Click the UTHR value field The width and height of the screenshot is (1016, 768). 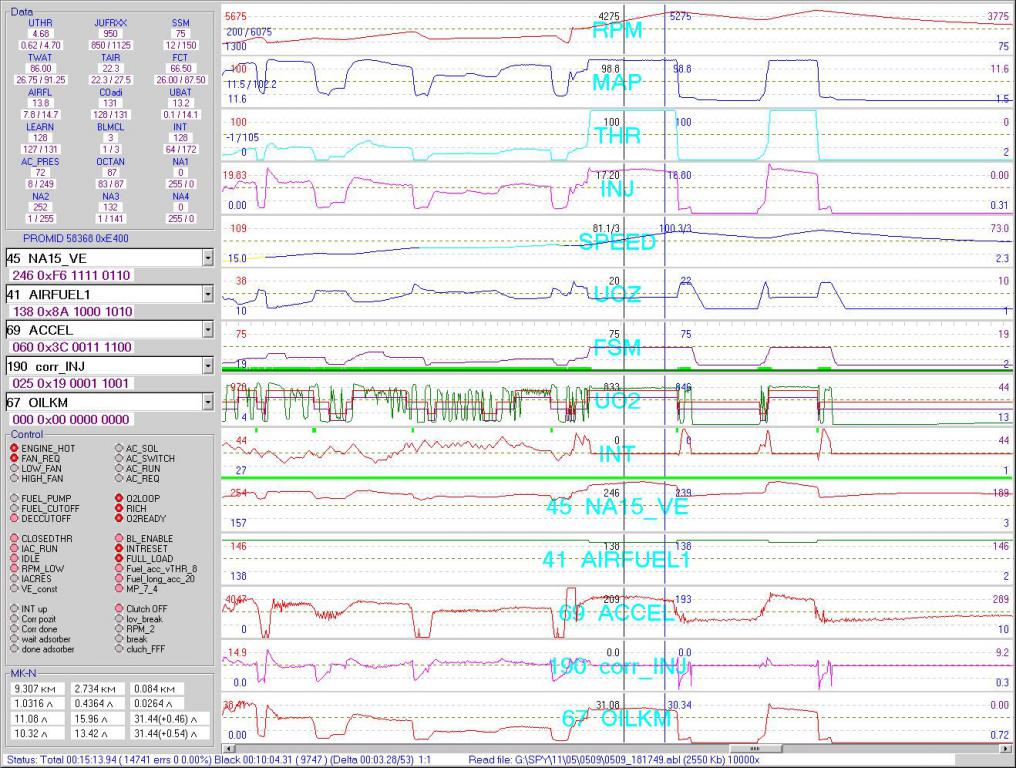(x=41, y=33)
